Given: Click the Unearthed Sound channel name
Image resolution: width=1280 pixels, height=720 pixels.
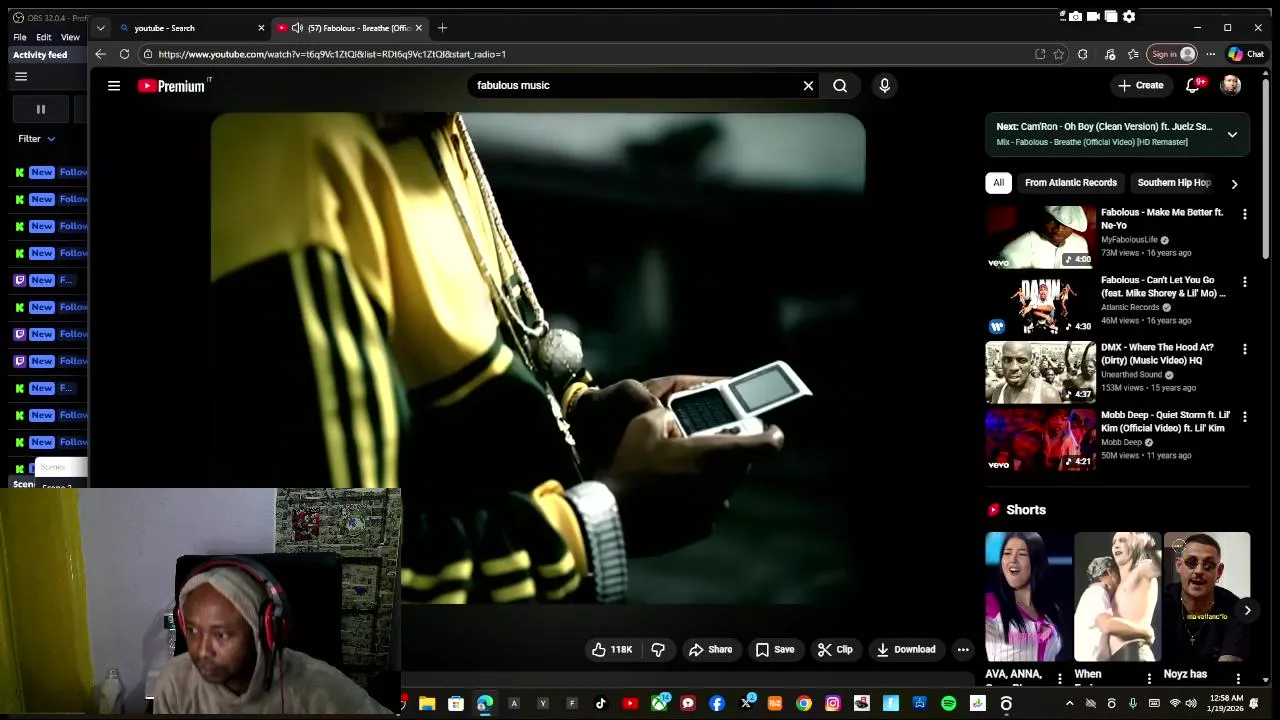Looking at the screenshot, I should [1131, 375].
